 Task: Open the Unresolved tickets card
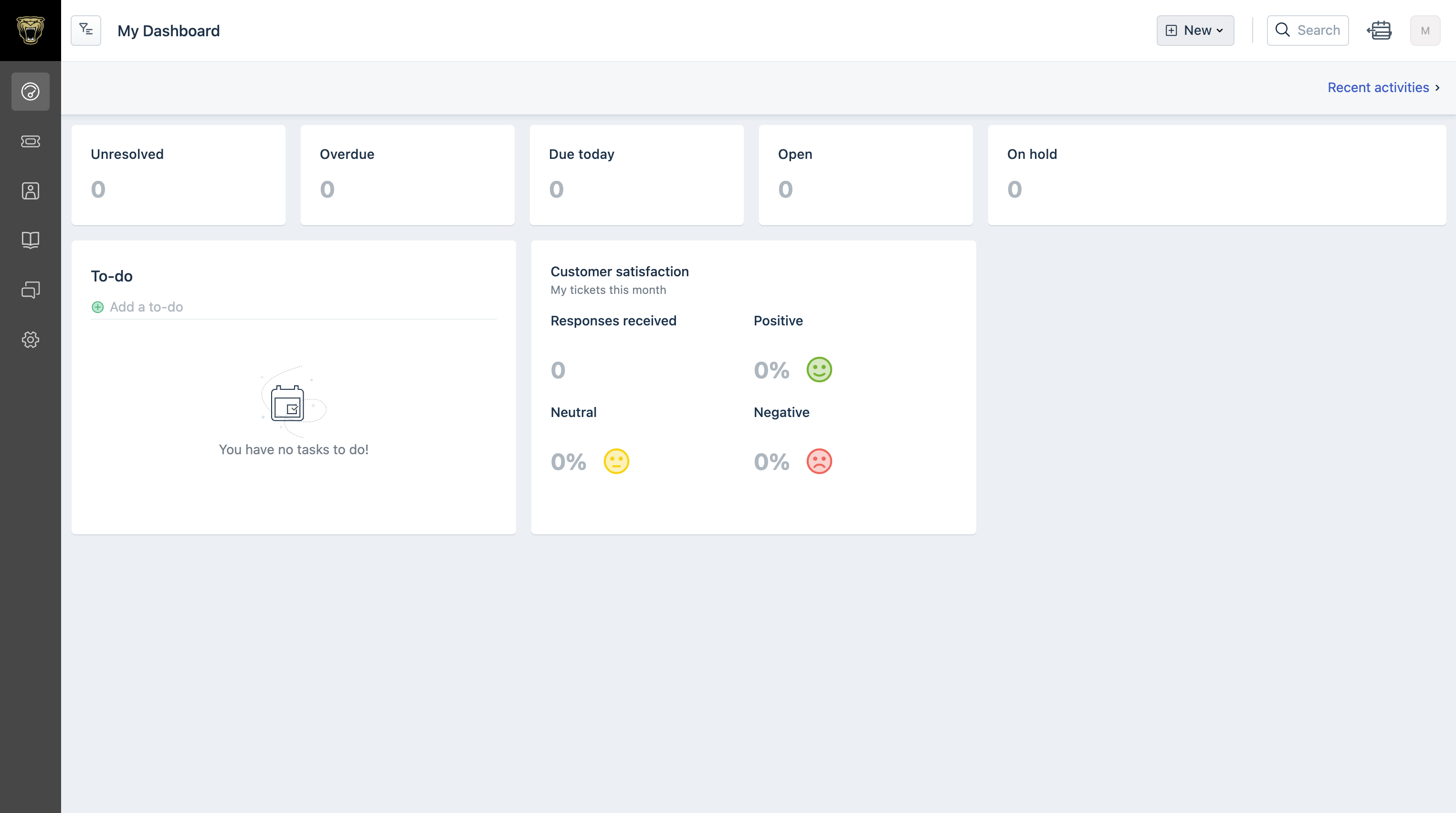point(179,175)
